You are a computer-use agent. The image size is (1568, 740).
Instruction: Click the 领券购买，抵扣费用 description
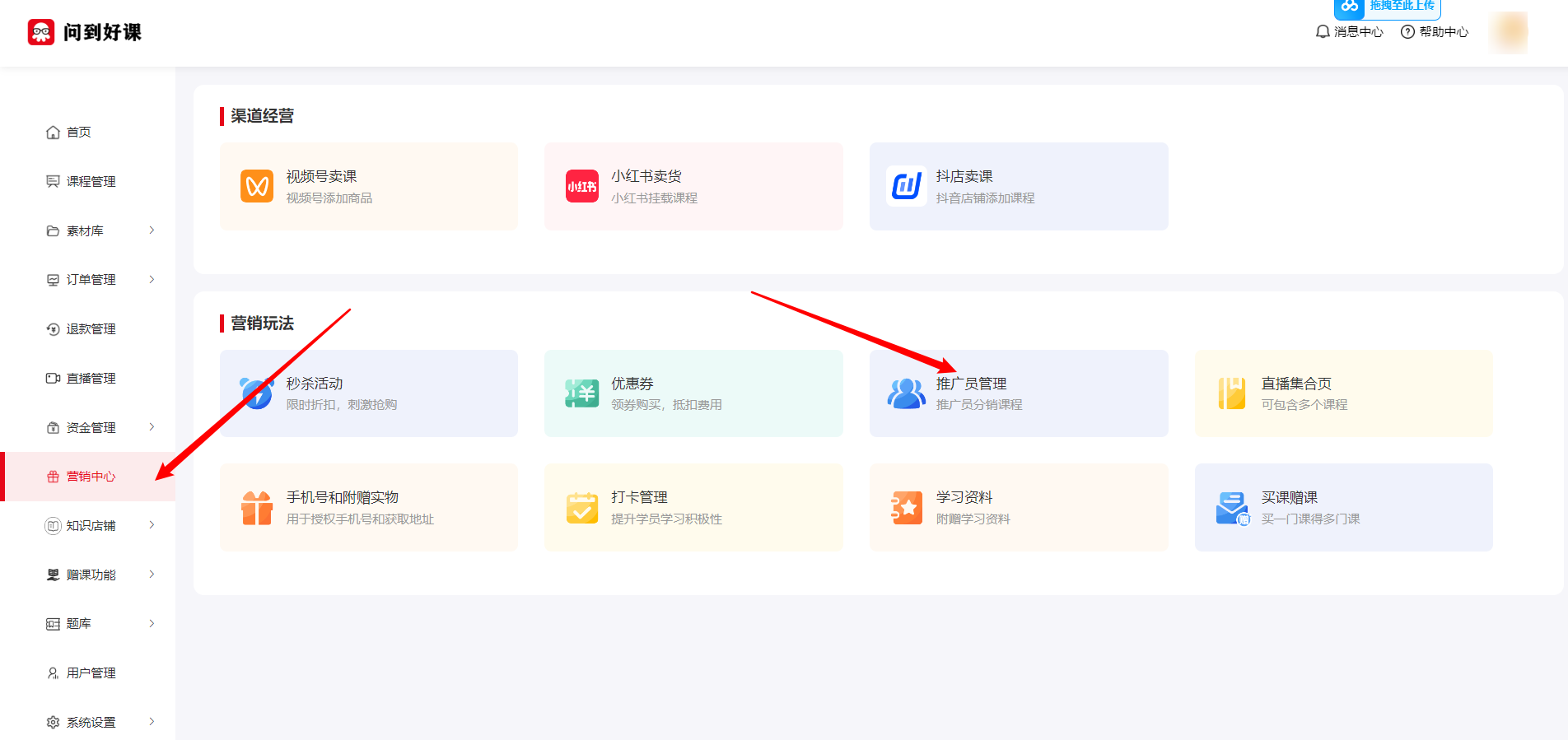tap(666, 405)
